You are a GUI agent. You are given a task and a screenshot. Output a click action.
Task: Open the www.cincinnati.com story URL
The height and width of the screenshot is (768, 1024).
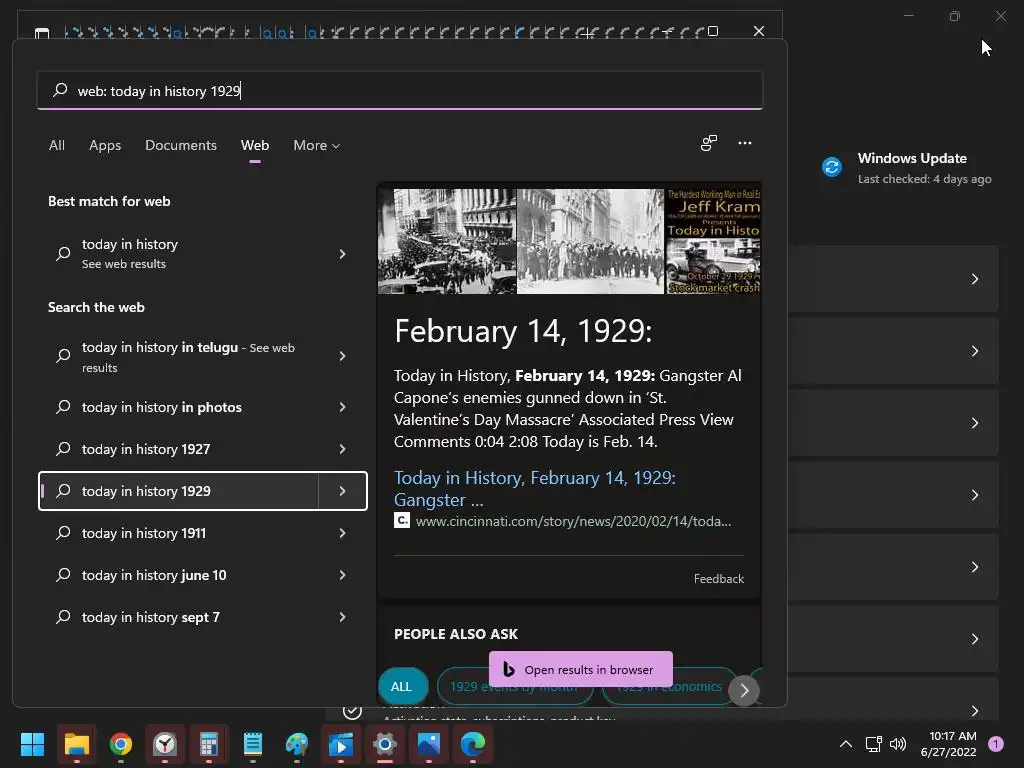tap(573, 521)
